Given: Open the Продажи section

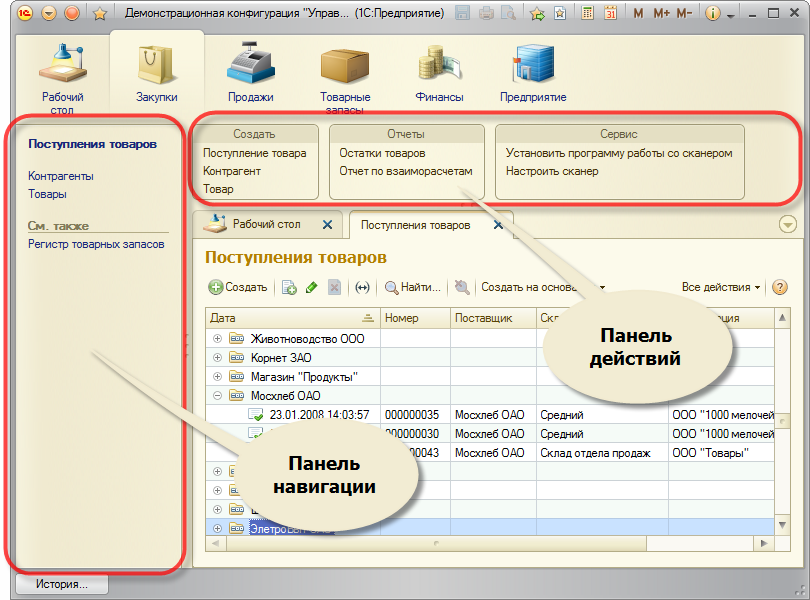Looking at the screenshot, I should tap(251, 72).
